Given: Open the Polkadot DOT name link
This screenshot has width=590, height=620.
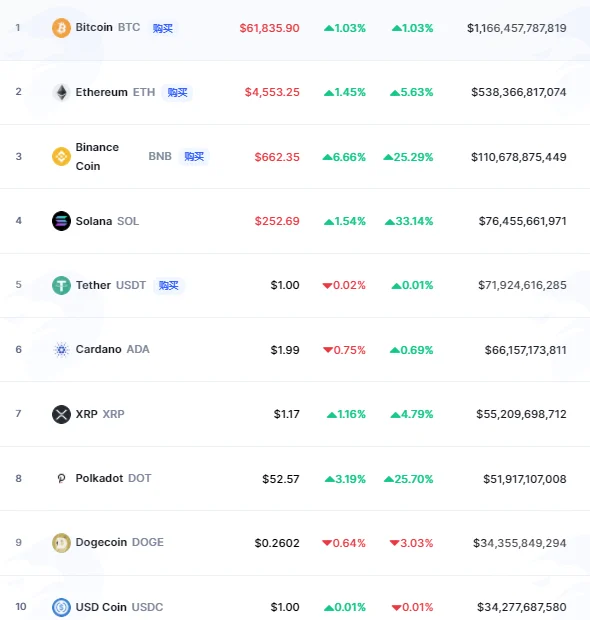Looking at the screenshot, I should point(113,478).
